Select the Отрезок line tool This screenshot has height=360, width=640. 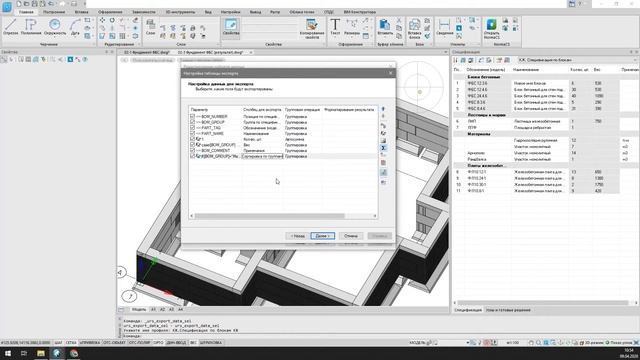(11, 27)
